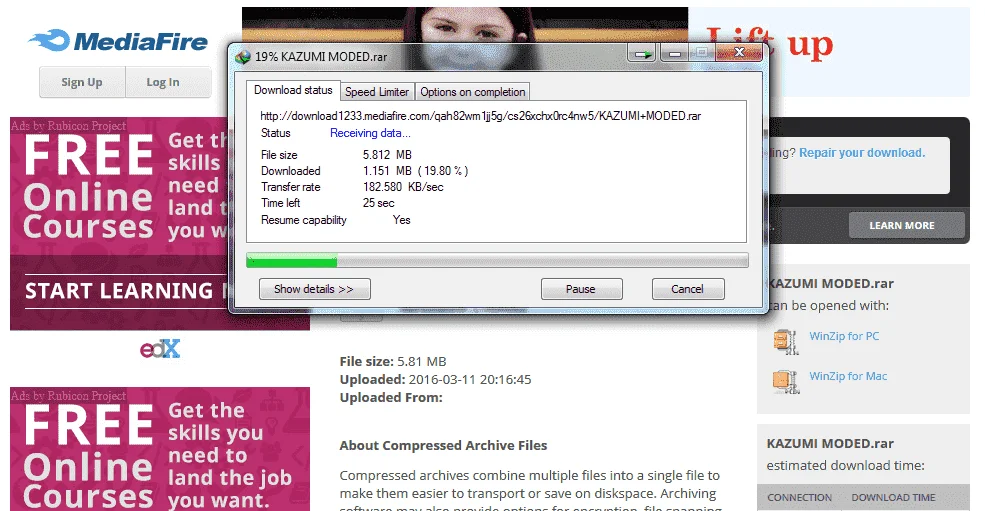
Task: Click the Uploaded: 2016-03-11 20:16:45 text
Action: click(435, 380)
